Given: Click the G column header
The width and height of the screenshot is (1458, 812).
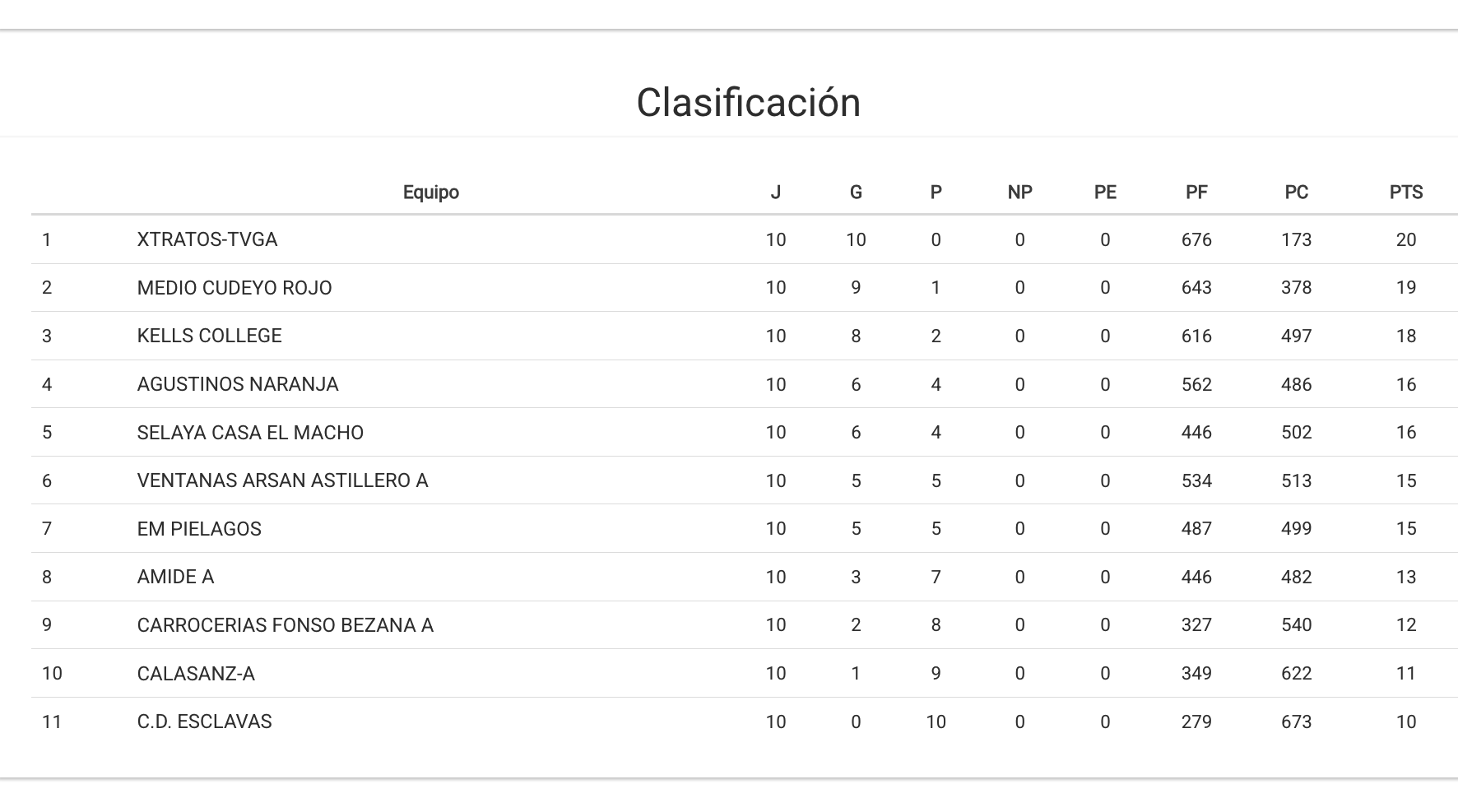Looking at the screenshot, I should pos(856,193).
